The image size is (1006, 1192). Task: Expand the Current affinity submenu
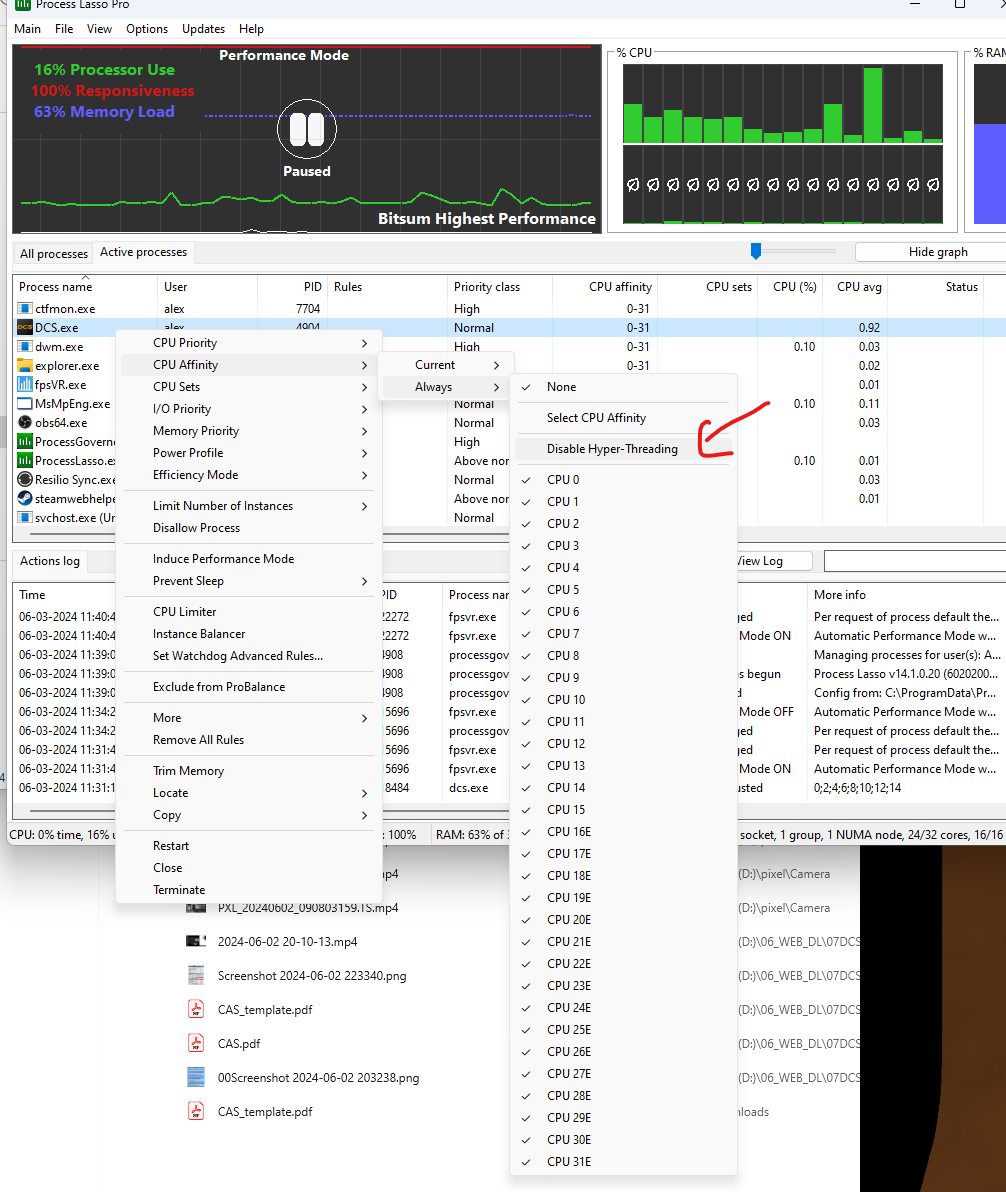[x=446, y=365]
